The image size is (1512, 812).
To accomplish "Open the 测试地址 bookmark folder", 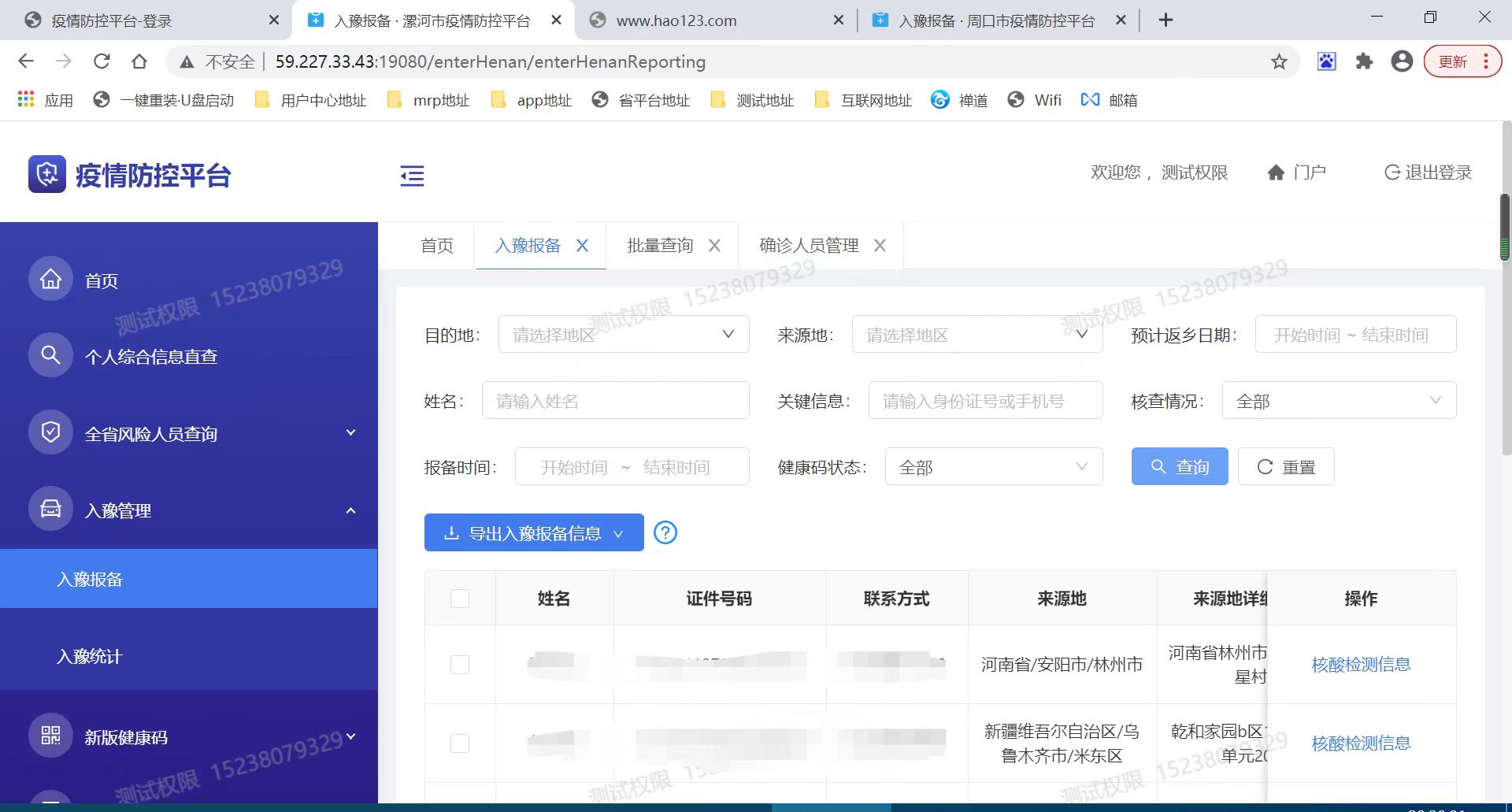I will [x=752, y=100].
